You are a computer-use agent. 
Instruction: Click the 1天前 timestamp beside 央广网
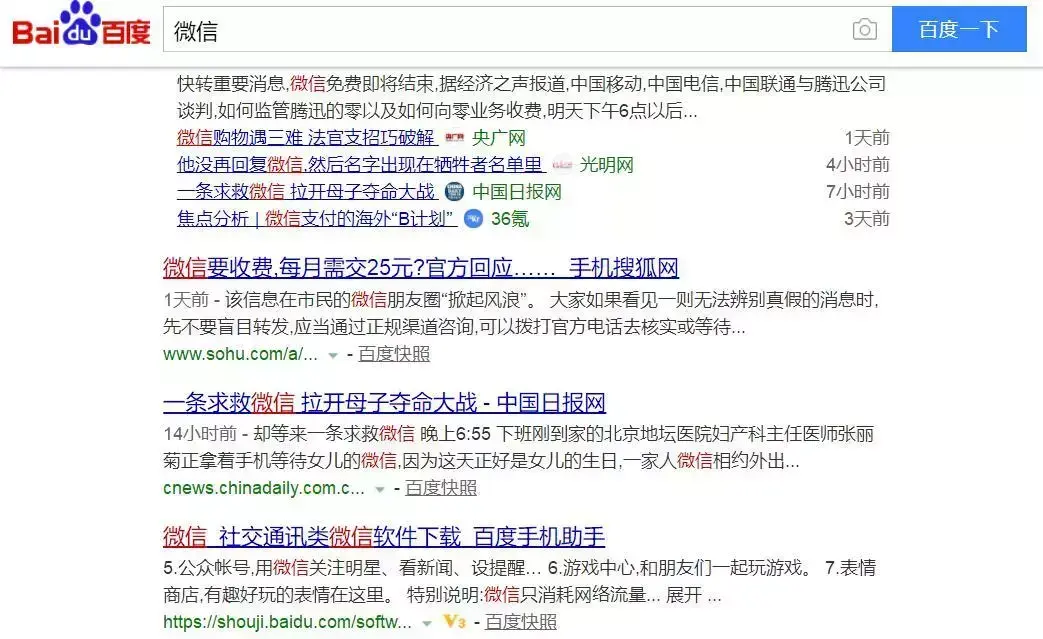[867, 138]
